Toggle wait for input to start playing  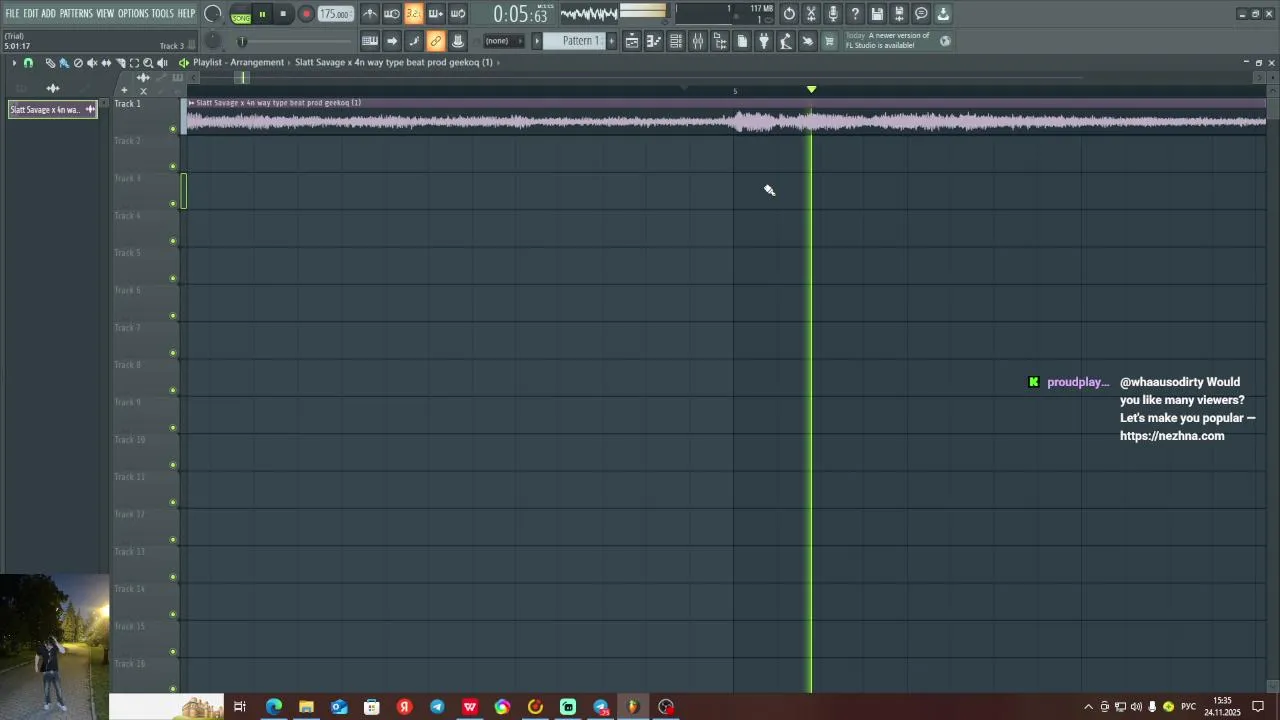coord(392,14)
